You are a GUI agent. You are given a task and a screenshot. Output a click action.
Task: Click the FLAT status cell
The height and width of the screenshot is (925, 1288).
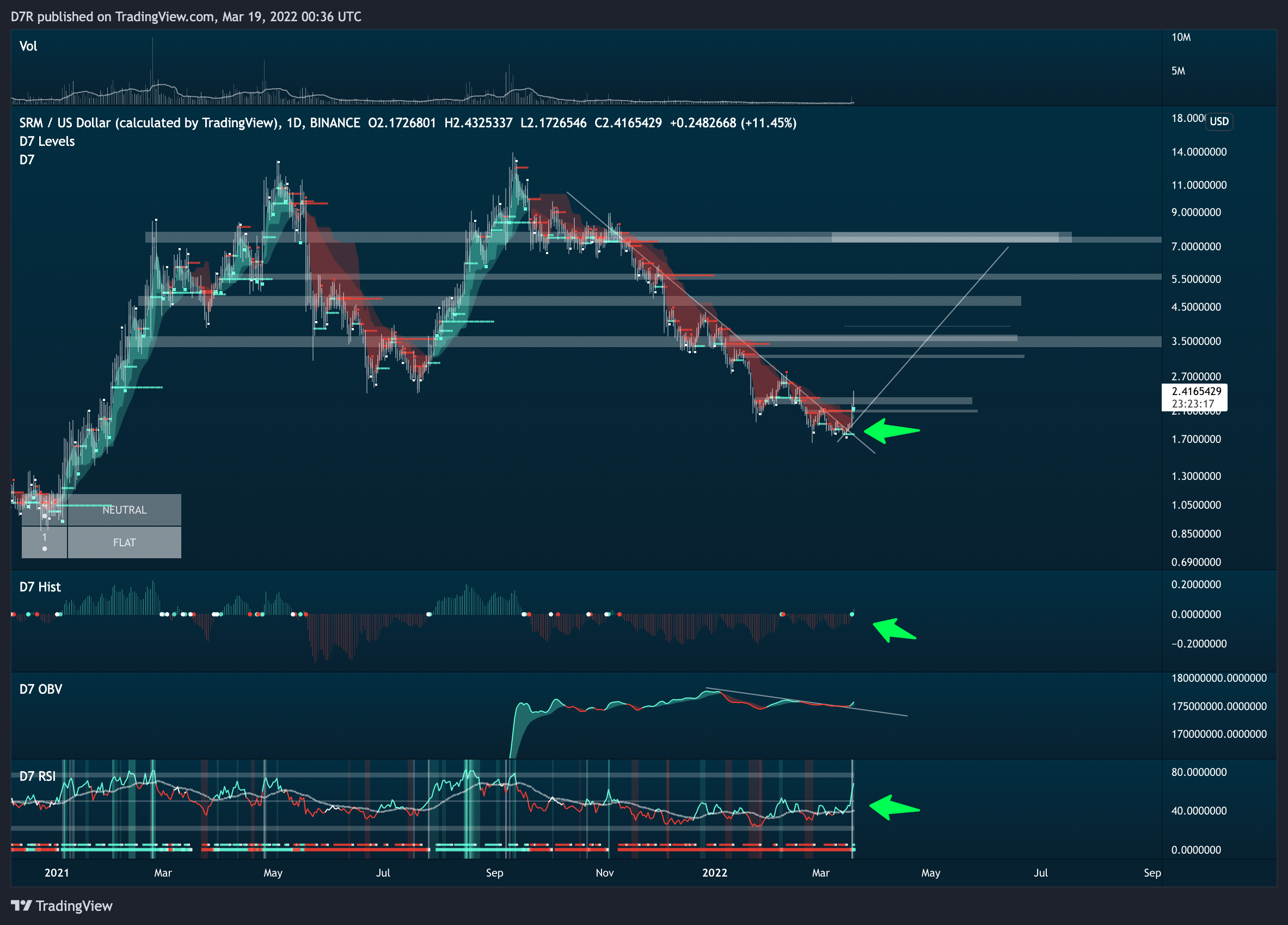click(124, 542)
